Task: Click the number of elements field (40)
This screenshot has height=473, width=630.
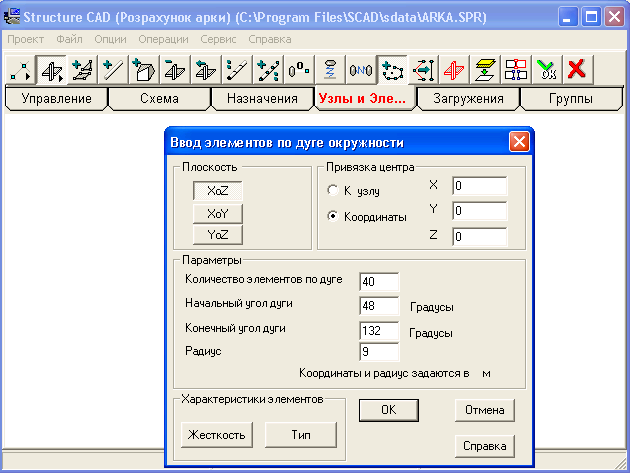Action: coord(379,282)
